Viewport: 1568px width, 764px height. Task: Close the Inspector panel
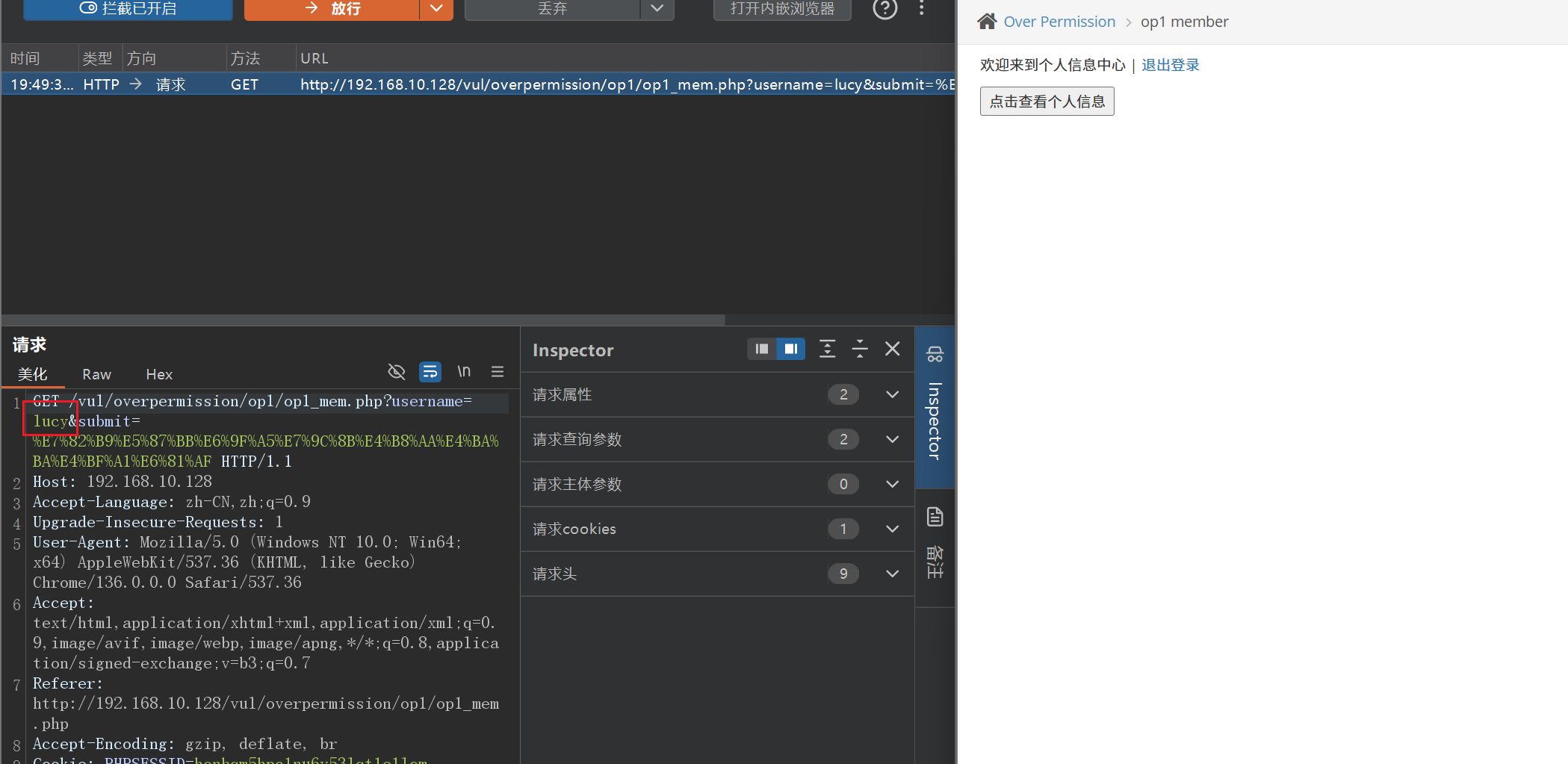click(x=893, y=349)
